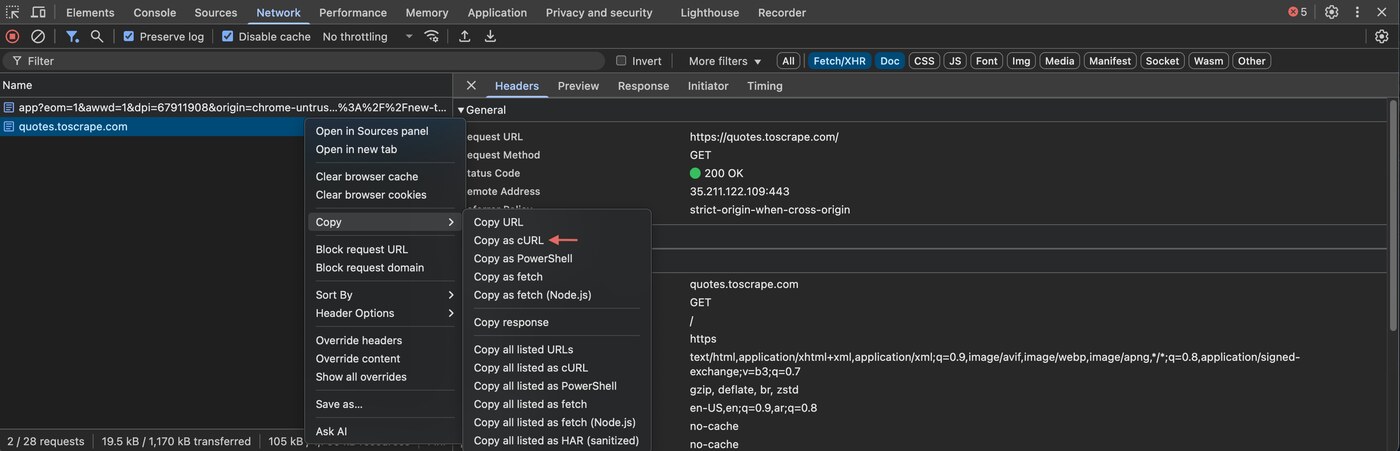The height and width of the screenshot is (451, 1400).
Task: Choose Ask AI menu entry
Action: pyautogui.click(x=331, y=431)
